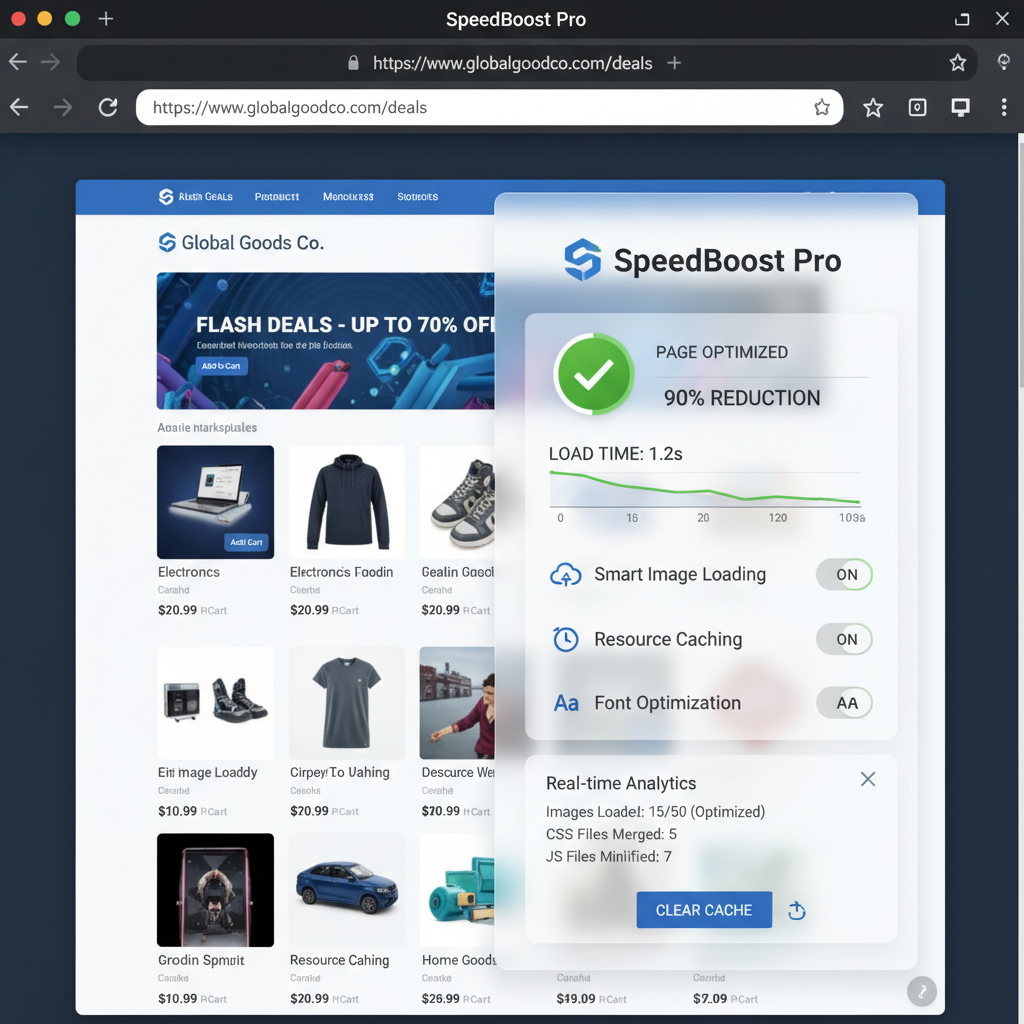Click the CSS Files Merged: 5 line

pos(611,834)
